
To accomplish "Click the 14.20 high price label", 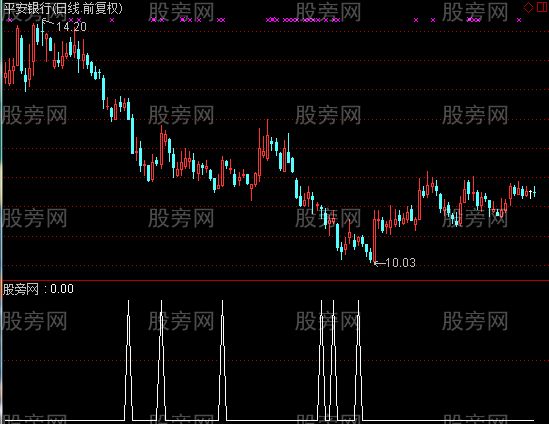I will (x=71, y=27).
